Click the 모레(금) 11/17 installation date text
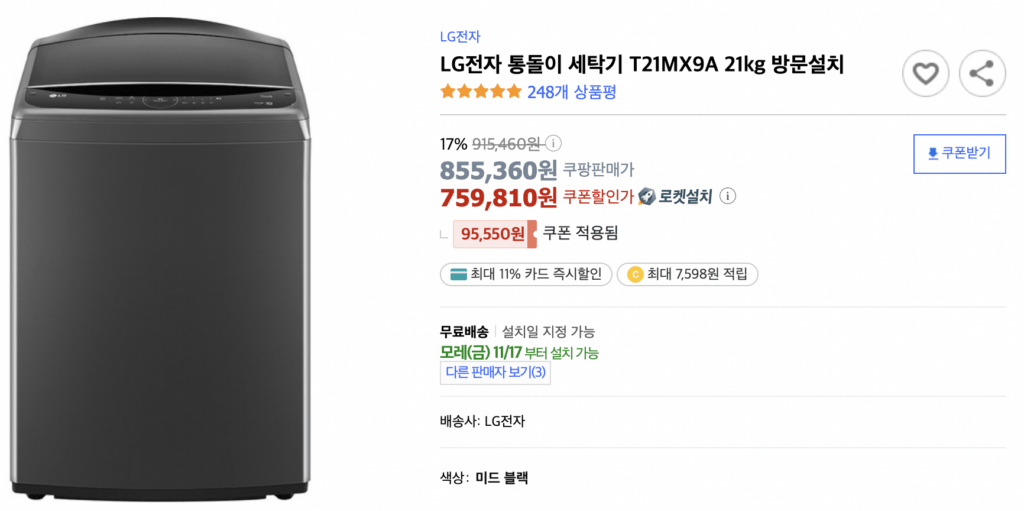The height and width of the screenshot is (511, 1024). tap(481, 353)
